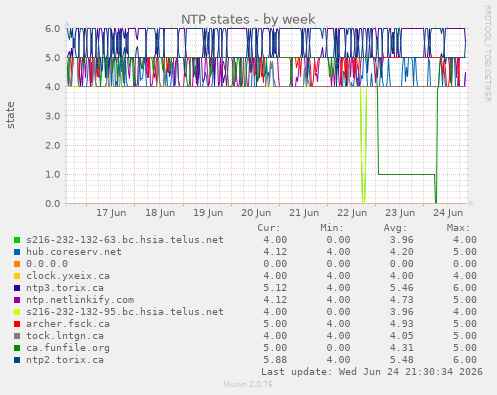Click the 6.0 y-axis label
This screenshot has height=395, width=497.
pos(53,28)
